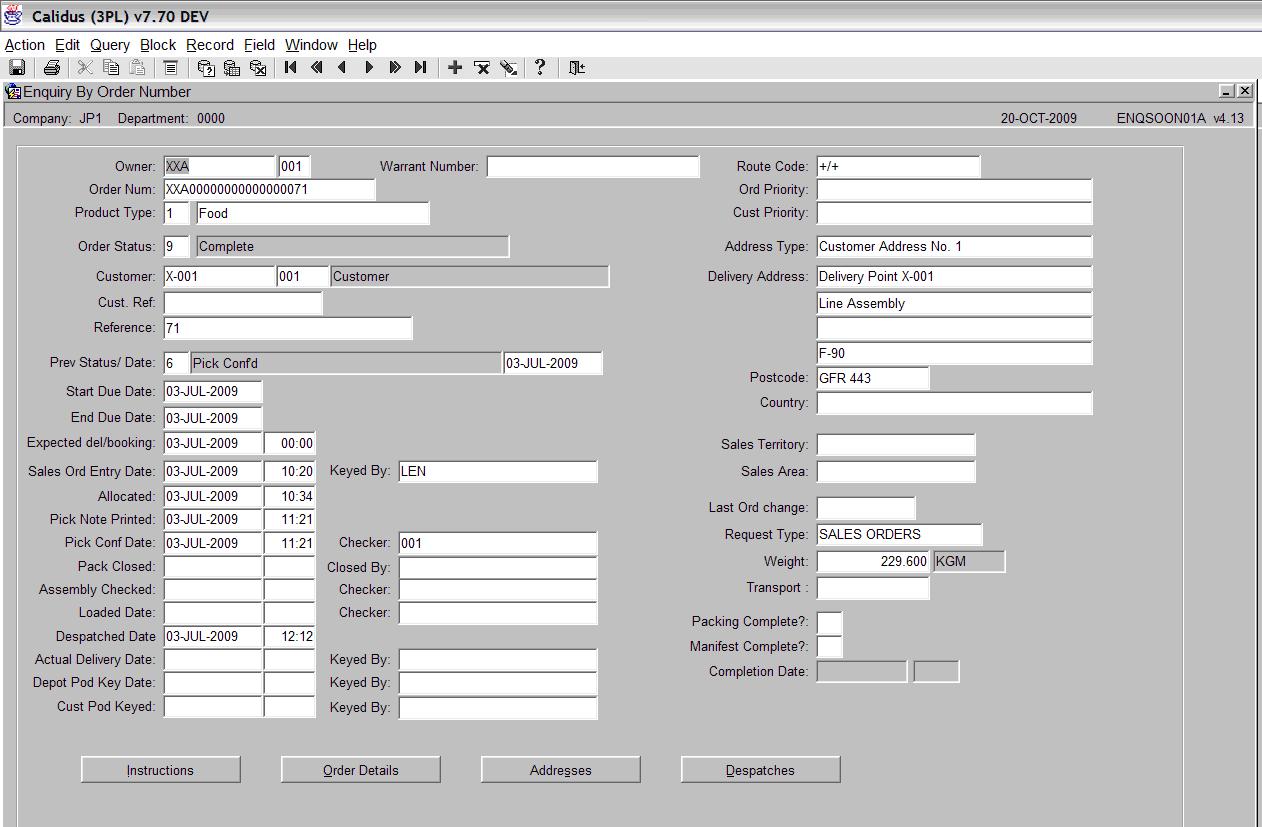Click the Sales Territory field
The width and height of the screenshot is (1262, 827).
coord(895,445)
